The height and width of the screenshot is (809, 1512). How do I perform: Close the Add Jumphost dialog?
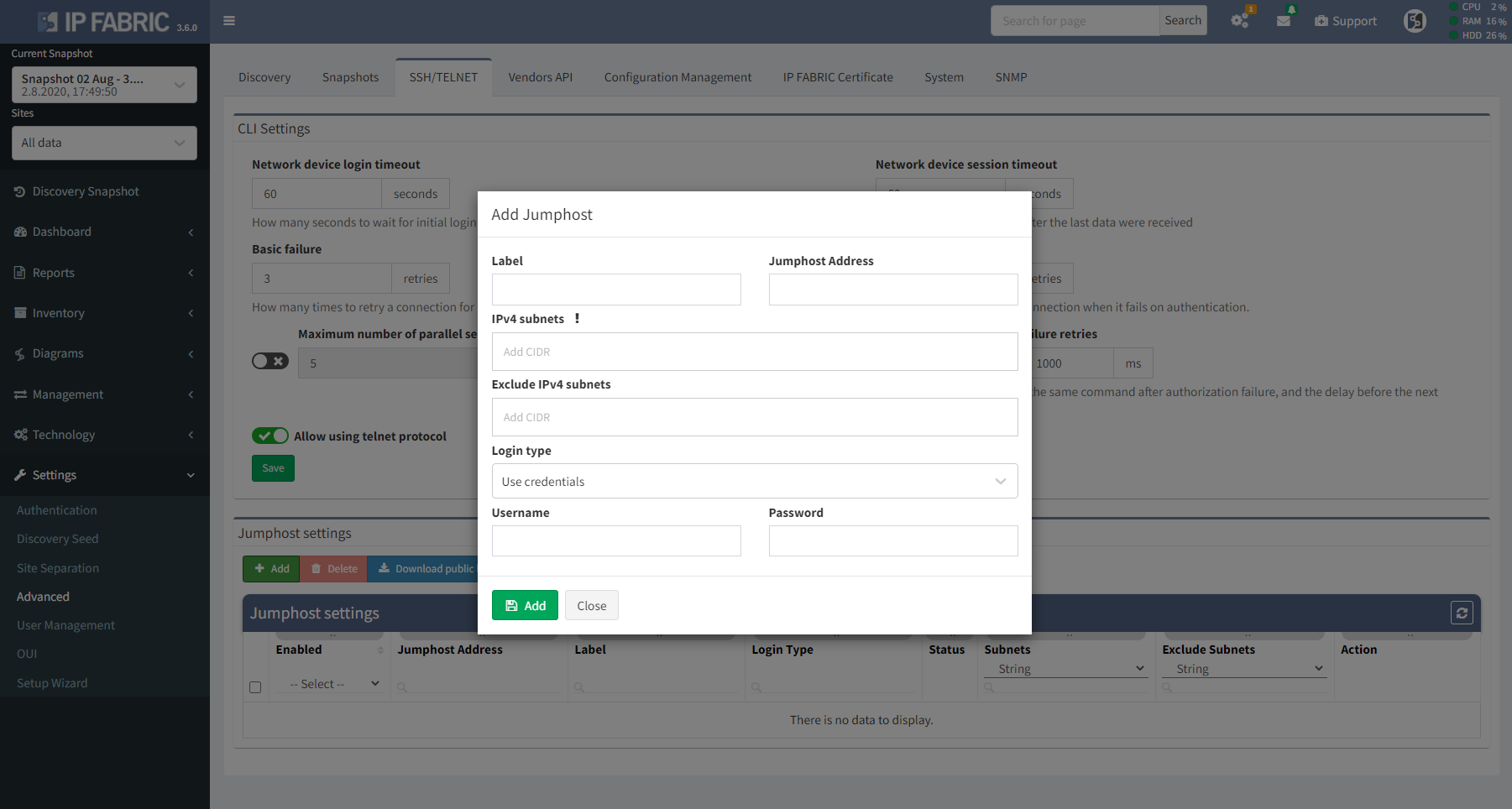click(x=591, y=605)
